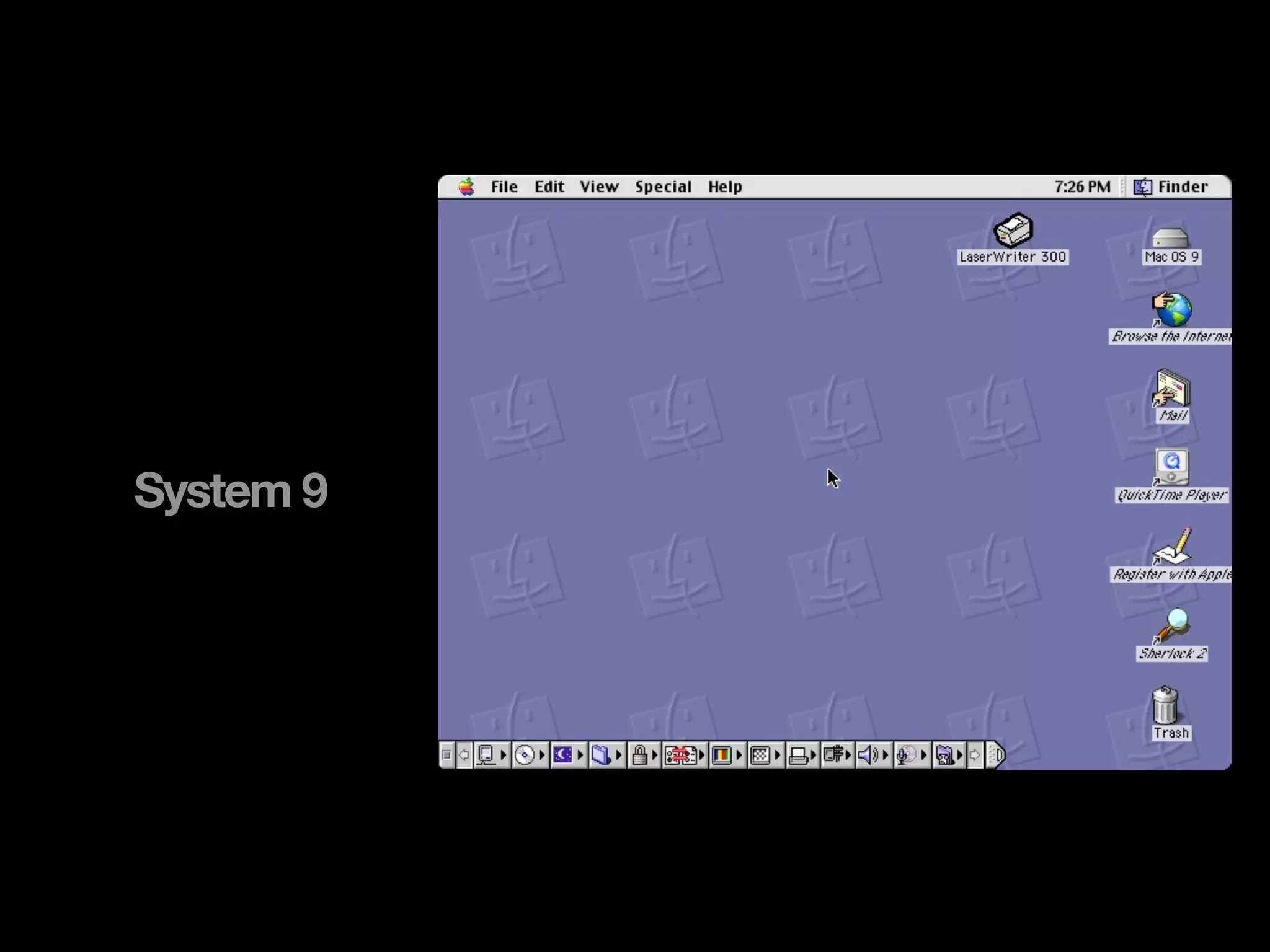
Task: Open the View menu
Action: (599, 187)
